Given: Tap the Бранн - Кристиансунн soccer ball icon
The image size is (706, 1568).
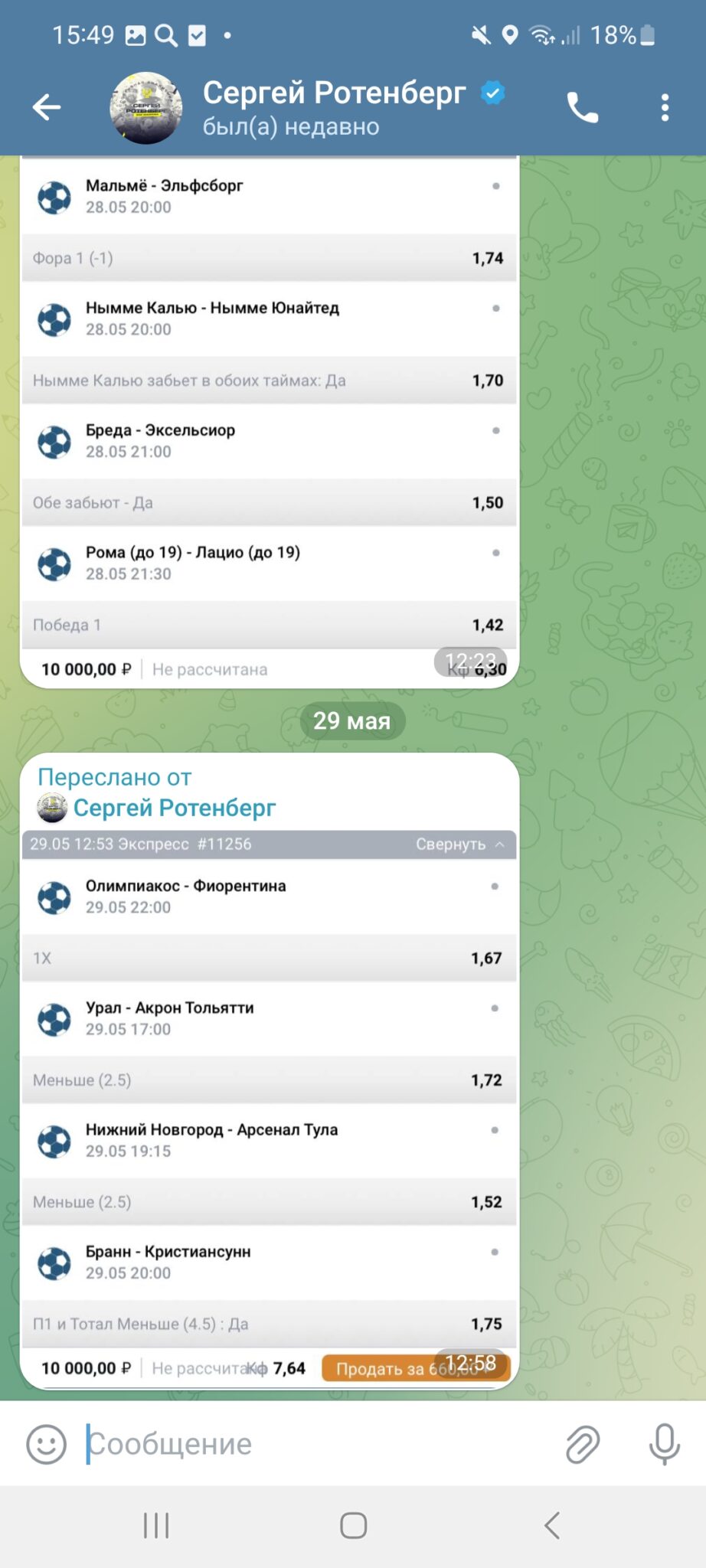Looking at the screenshot, I should (54, 1263).
